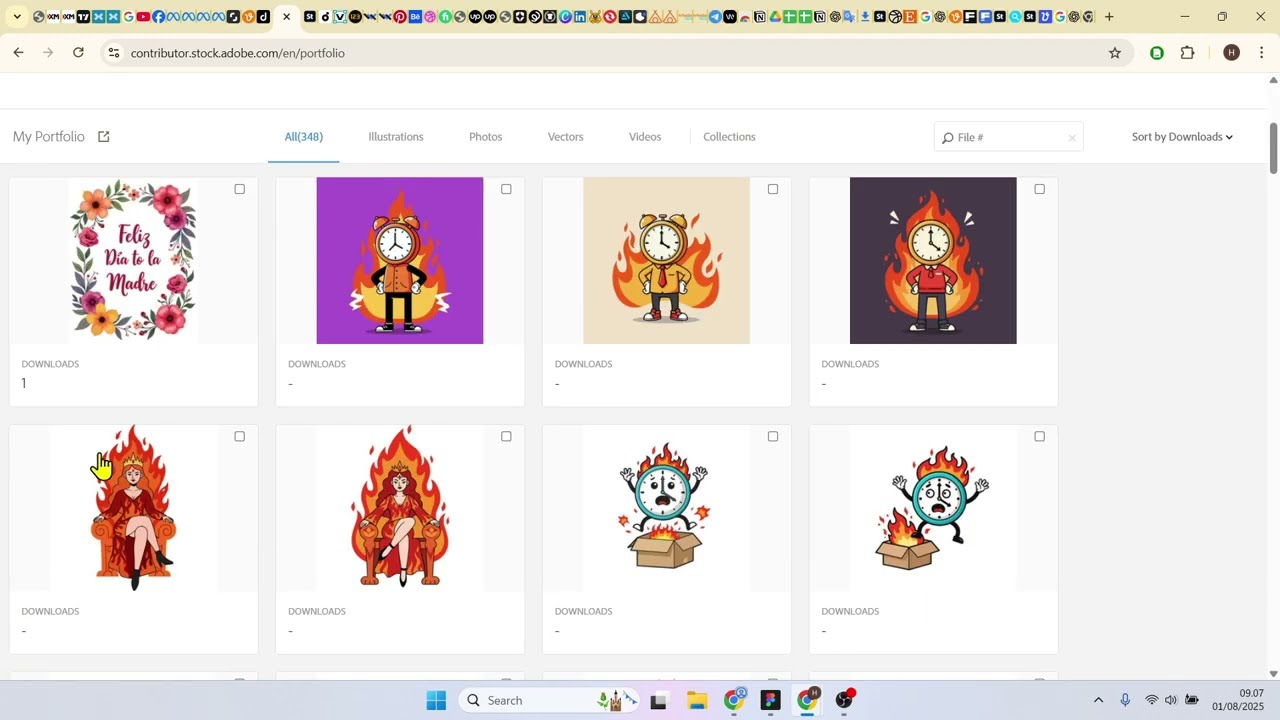
Task: Show hidden icons chevron in system tray
Action: (1098, 701)
